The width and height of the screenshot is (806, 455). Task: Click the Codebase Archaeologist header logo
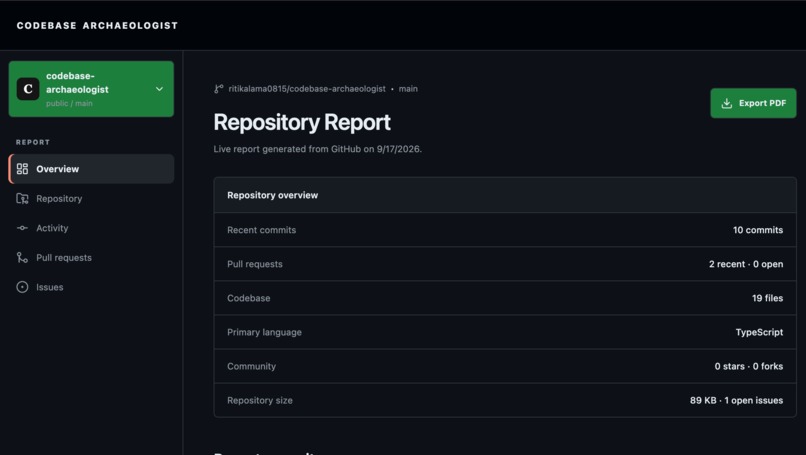tap(97, 25)
